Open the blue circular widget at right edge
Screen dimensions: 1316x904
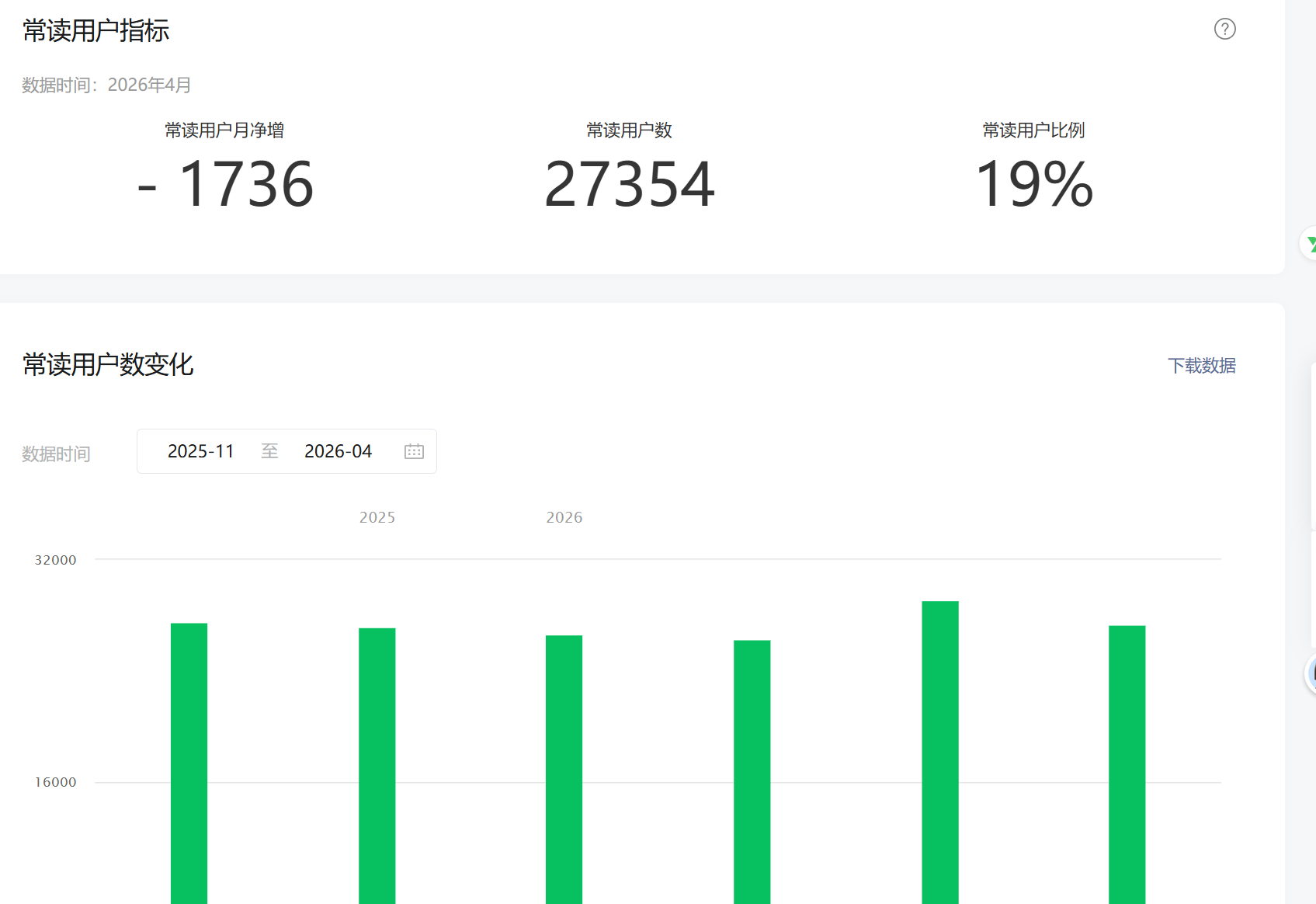click(x=1311, y=673)
